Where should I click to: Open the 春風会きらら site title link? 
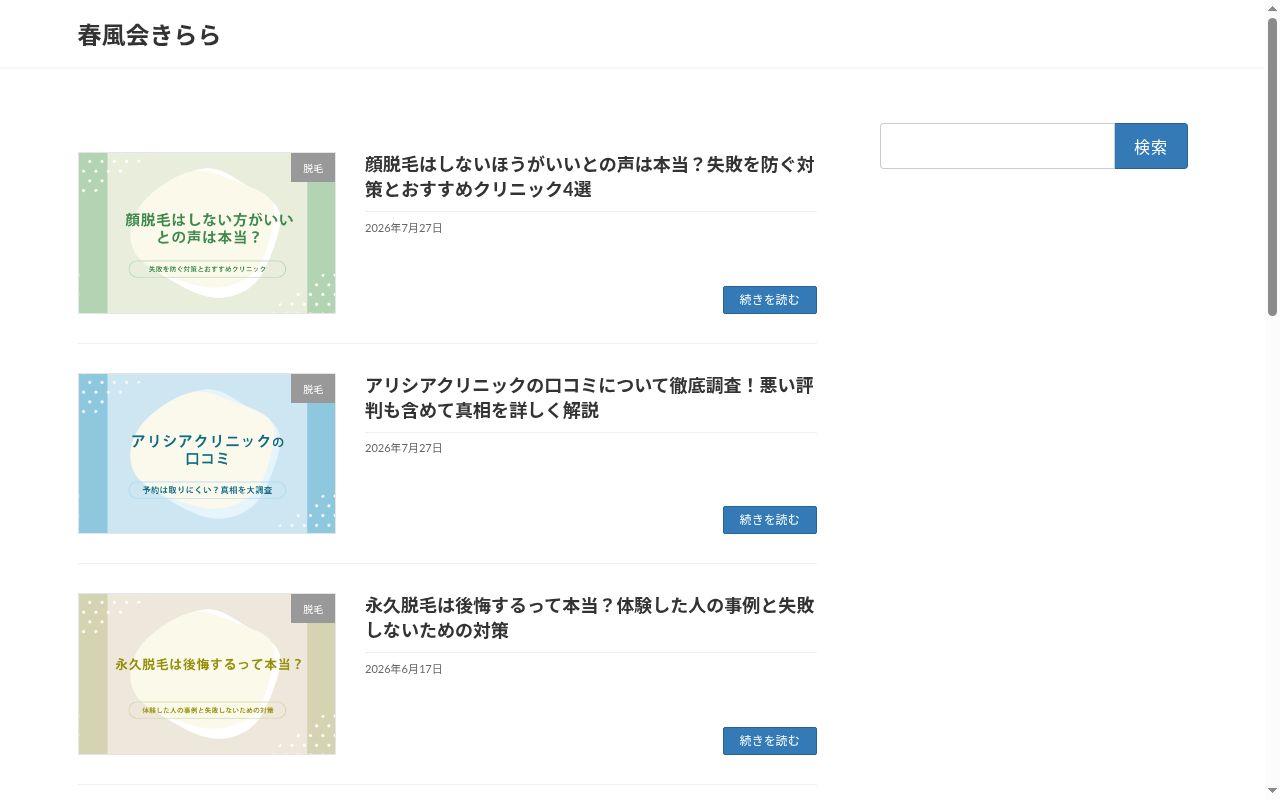[149, 35]
